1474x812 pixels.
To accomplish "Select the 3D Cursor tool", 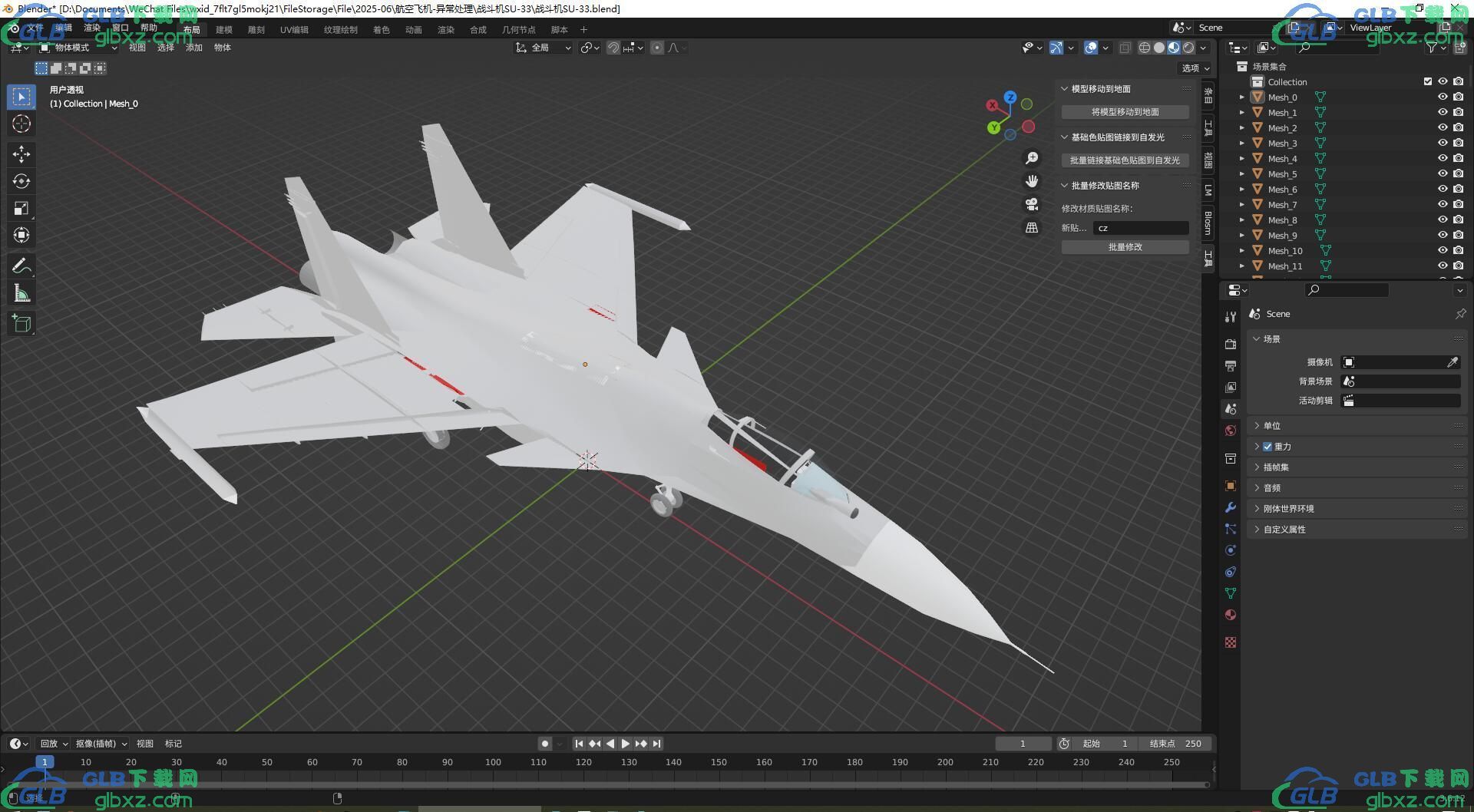I will (x=21, y=124).
